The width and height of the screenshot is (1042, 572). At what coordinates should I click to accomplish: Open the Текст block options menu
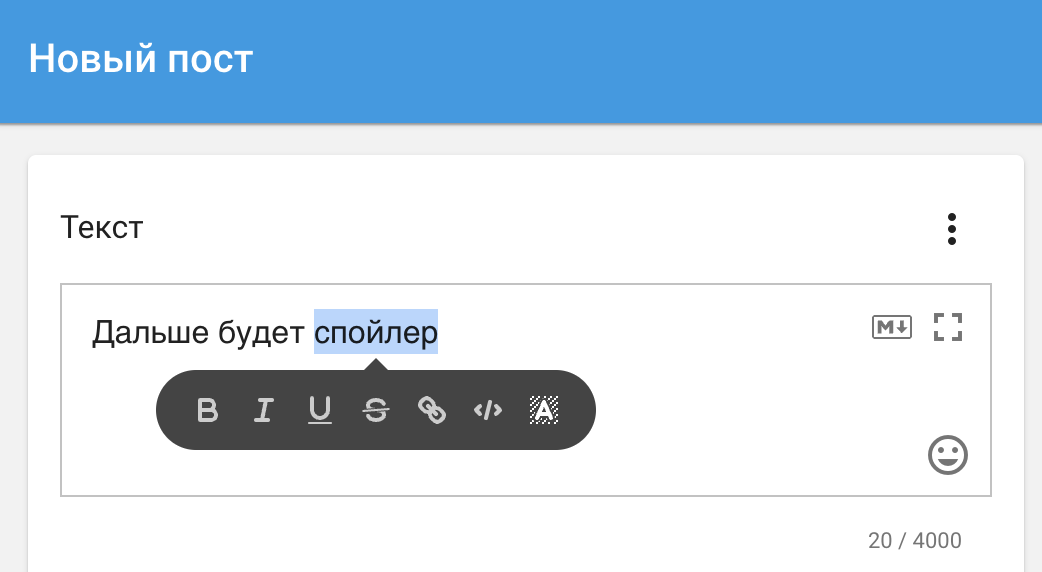tap(952, 229)
